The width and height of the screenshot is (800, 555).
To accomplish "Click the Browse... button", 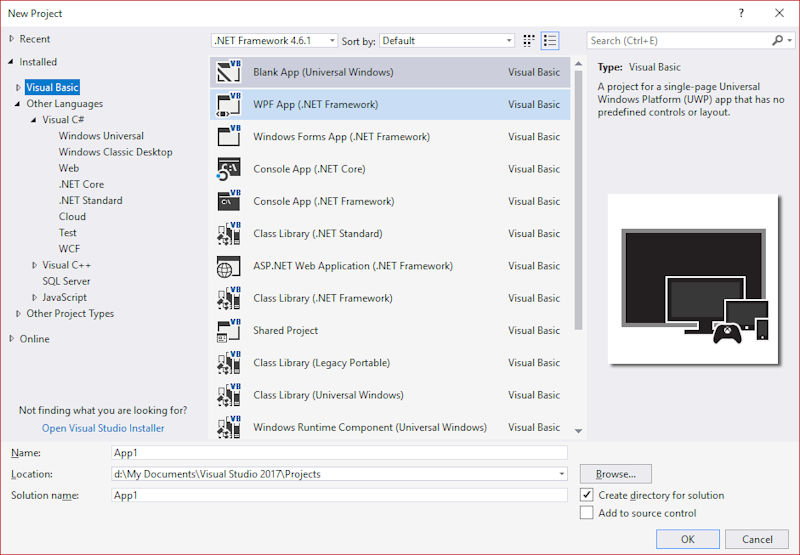I will click(x=615, y=473).
